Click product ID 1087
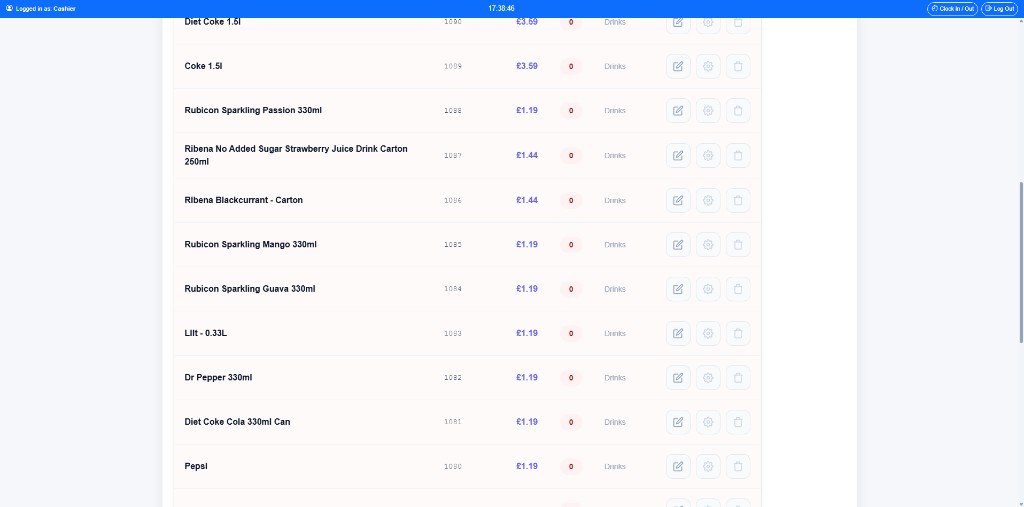Image resolution: width=1024 pixels, height=507 pixels. pos(453,155)
